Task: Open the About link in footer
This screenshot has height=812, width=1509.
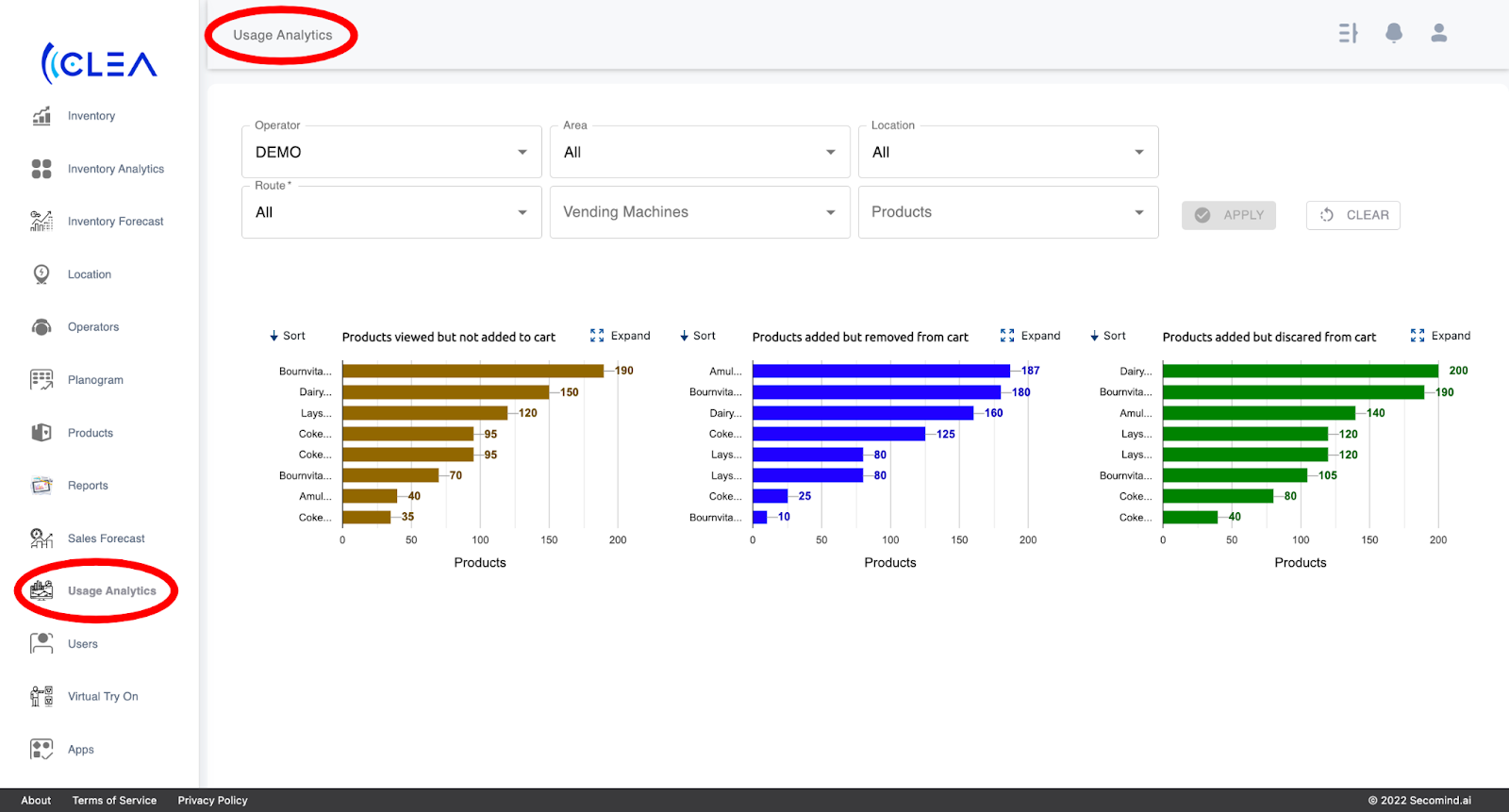Action: tap(36, 801)
